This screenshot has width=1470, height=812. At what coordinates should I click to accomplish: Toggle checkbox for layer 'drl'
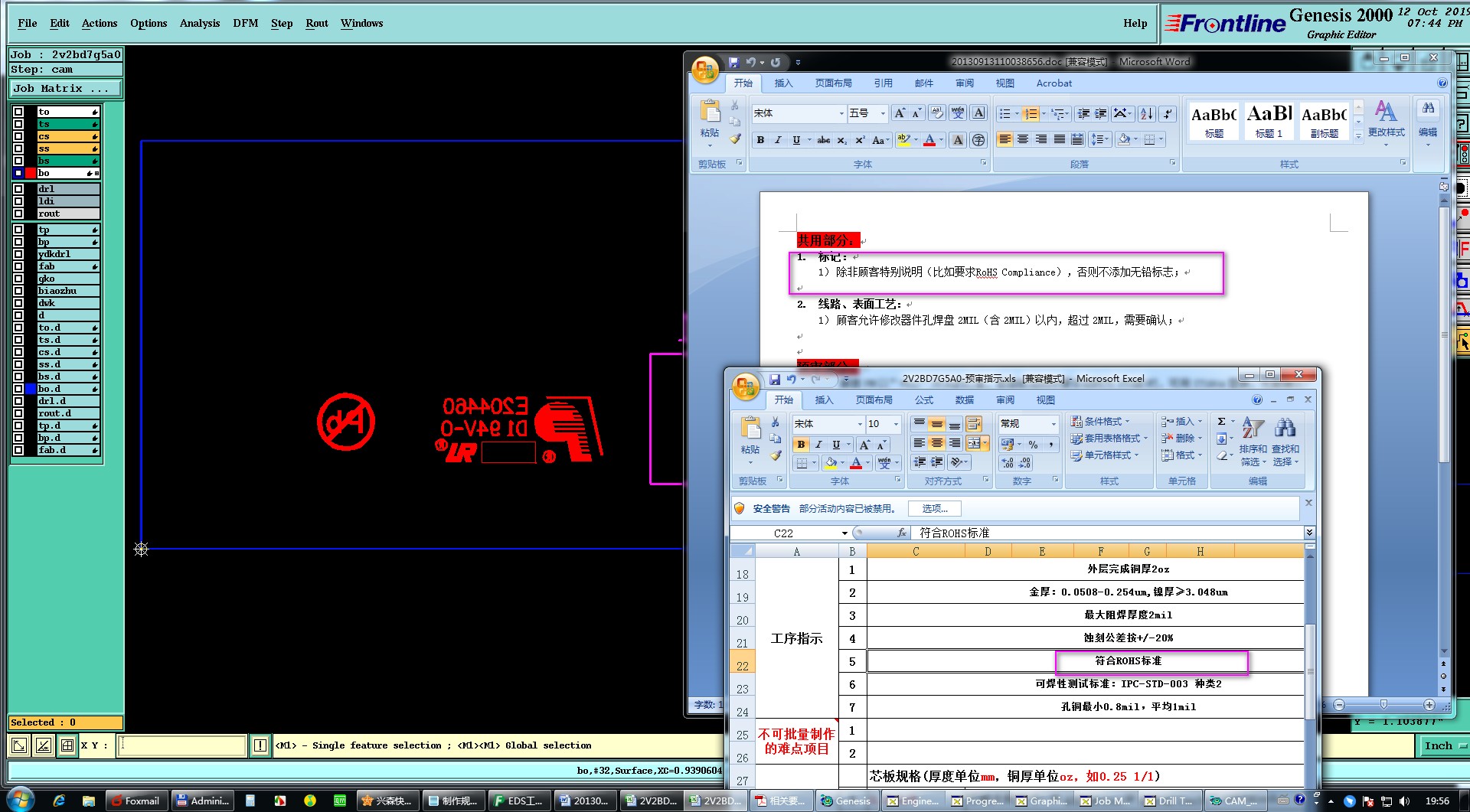tap(18, 189)
